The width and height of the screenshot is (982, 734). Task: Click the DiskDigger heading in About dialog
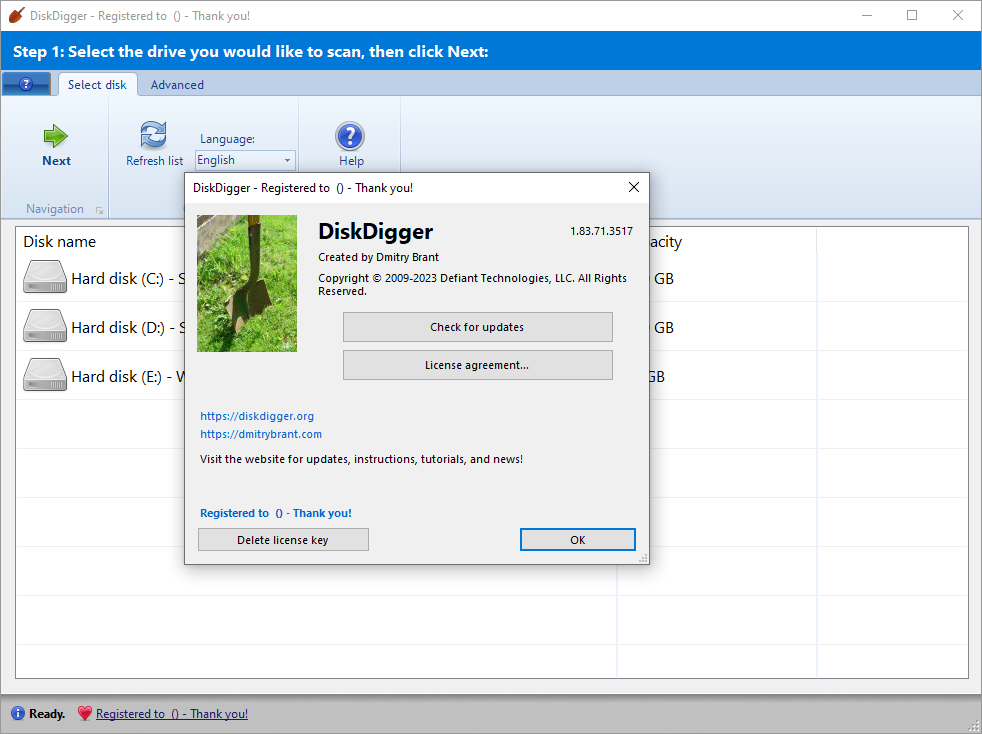[375, 231]
